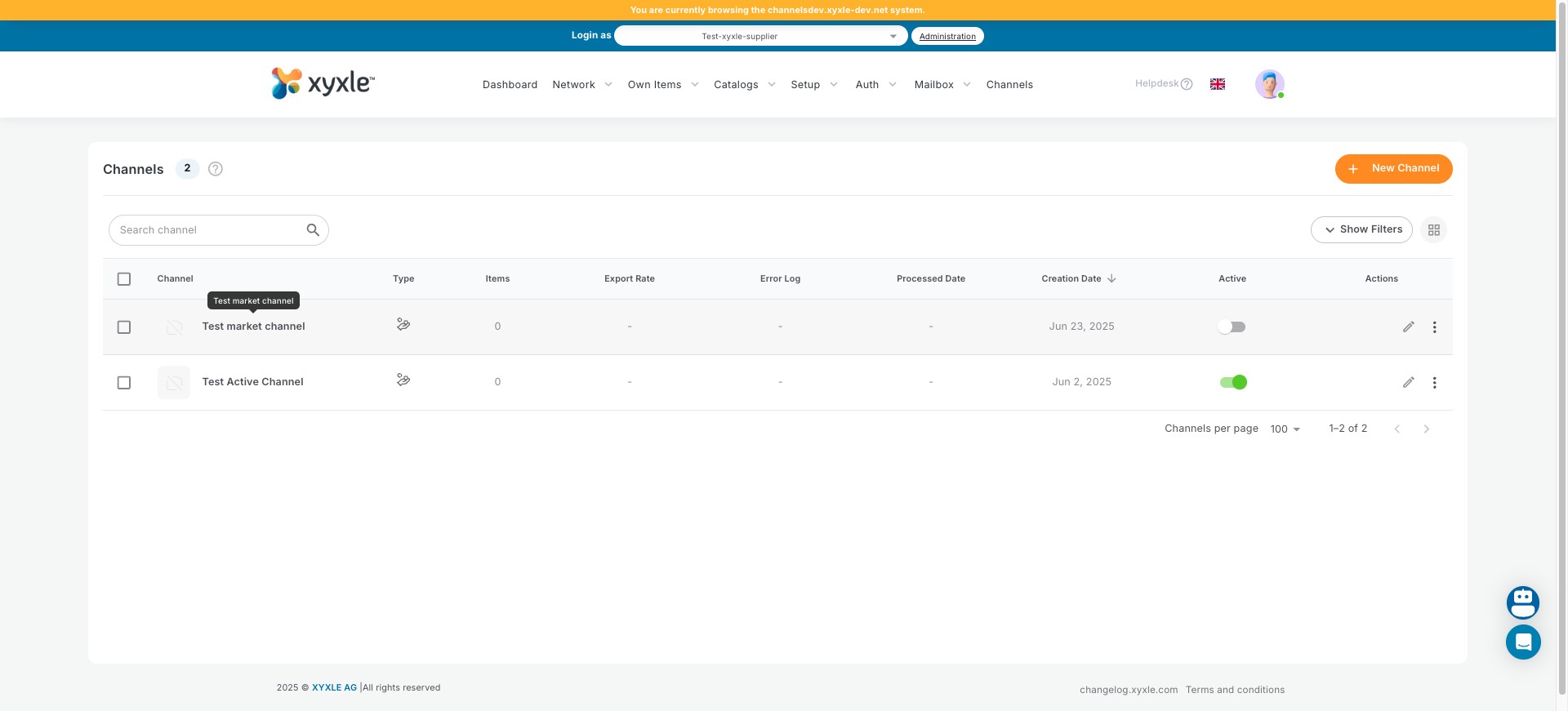Open the live chat message widget

1522,642
